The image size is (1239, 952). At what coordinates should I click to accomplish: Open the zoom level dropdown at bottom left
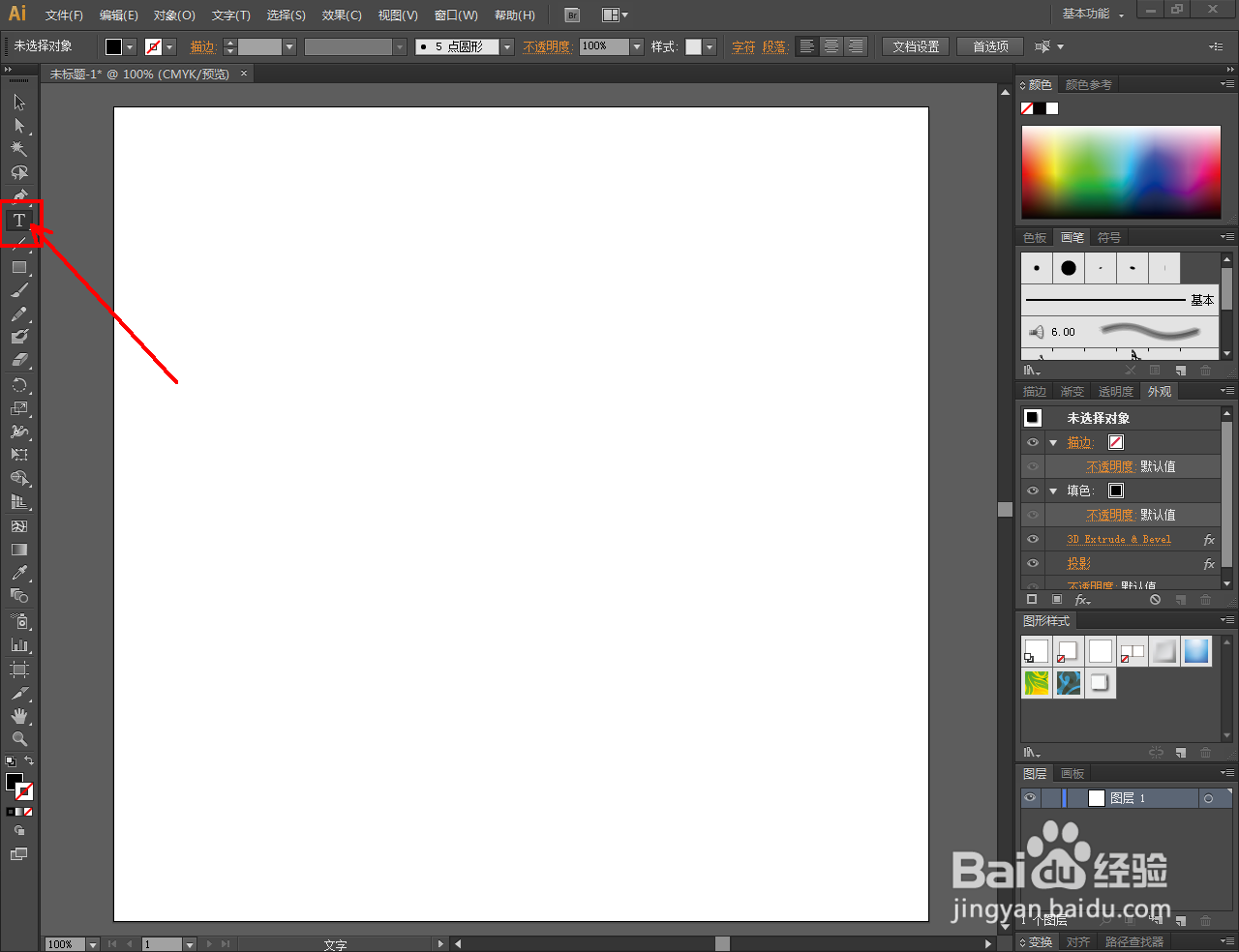click(x=93, y=944)
